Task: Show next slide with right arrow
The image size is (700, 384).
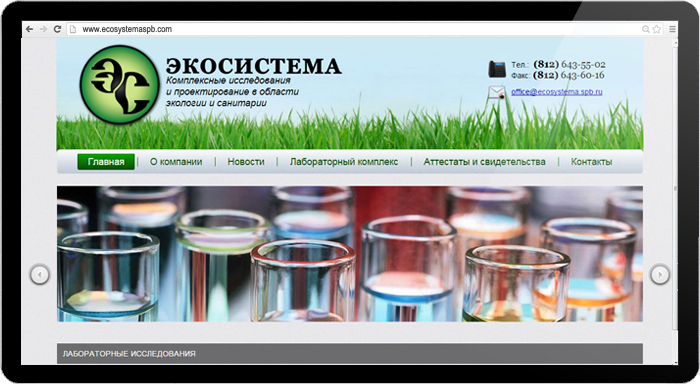Action: (x=659, y=274)
